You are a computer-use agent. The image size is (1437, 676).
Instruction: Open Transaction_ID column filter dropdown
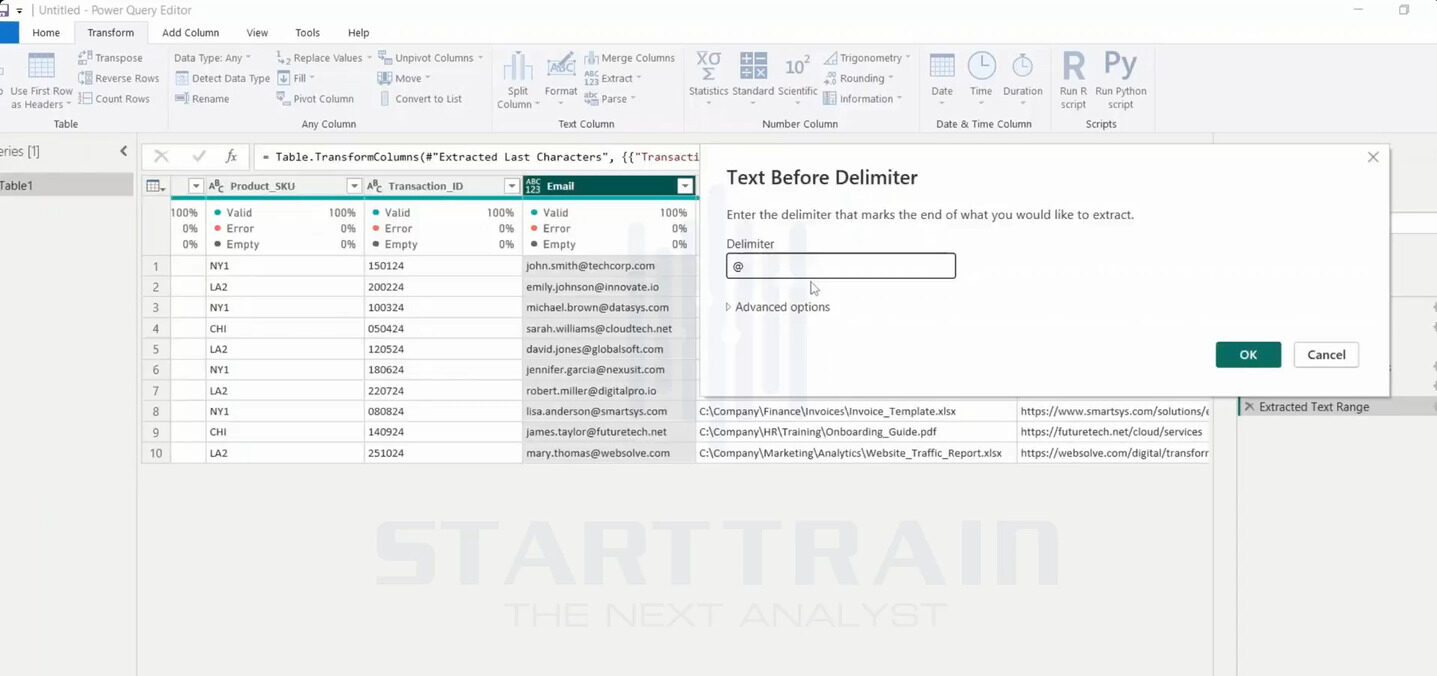pos(511,186)
